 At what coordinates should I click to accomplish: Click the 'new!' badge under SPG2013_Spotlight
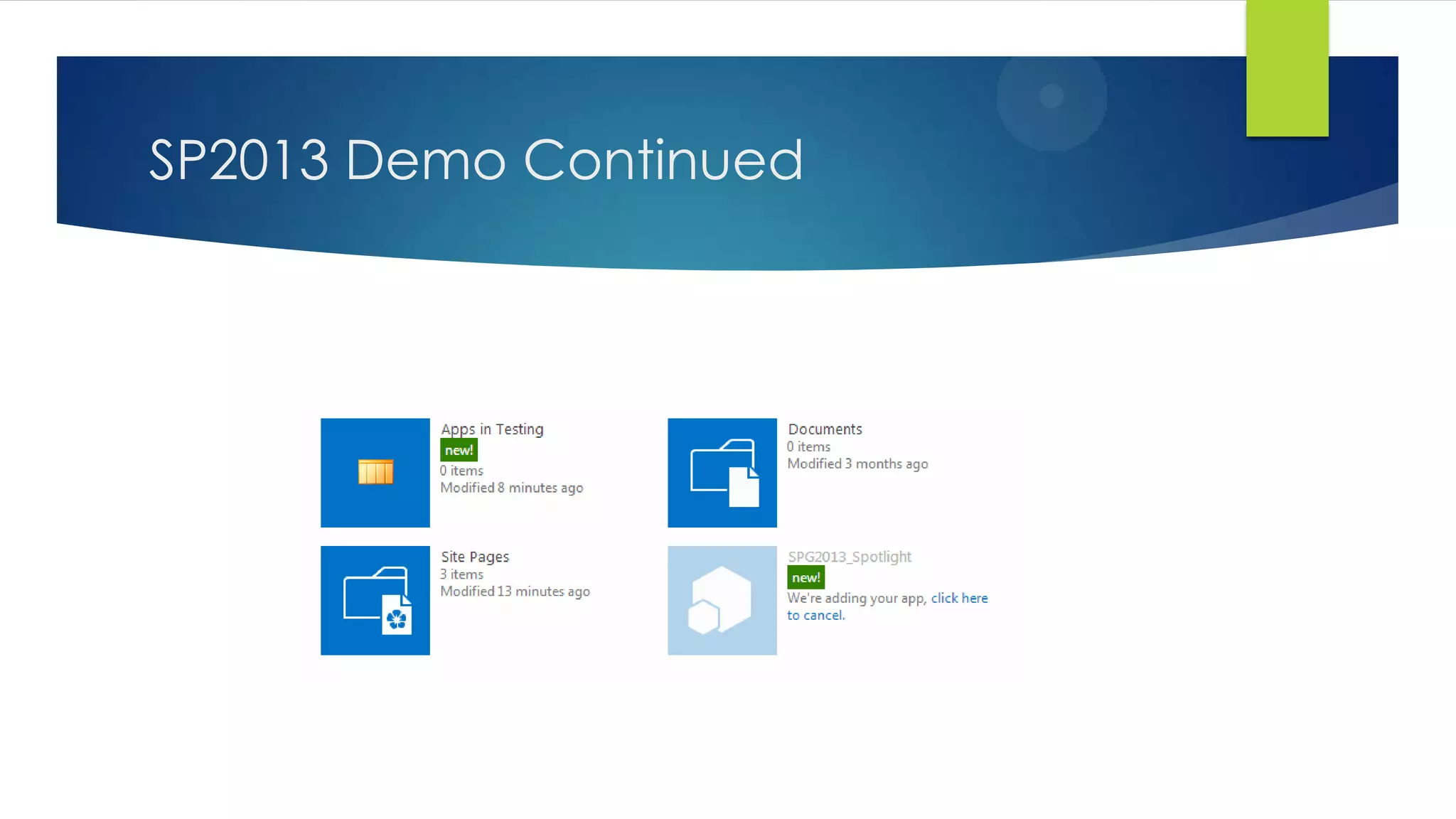point(805,578)
